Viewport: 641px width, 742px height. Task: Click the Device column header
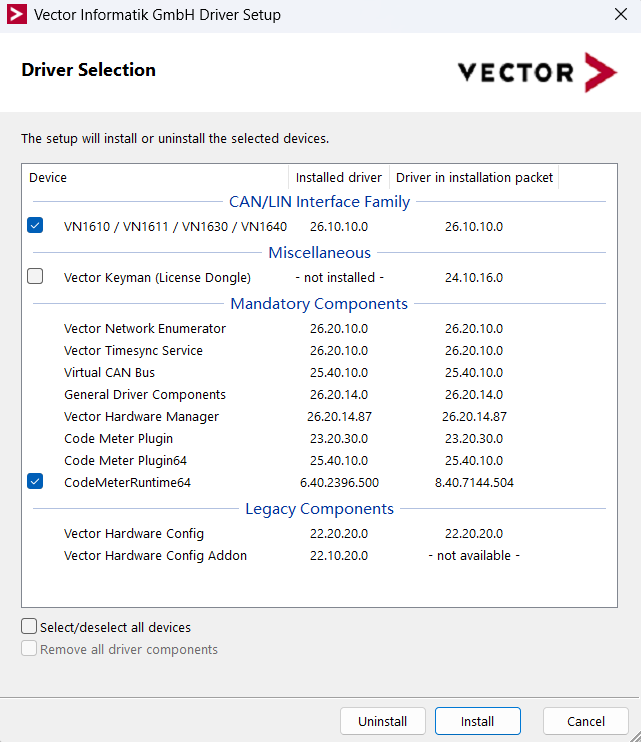coord(156,177)
